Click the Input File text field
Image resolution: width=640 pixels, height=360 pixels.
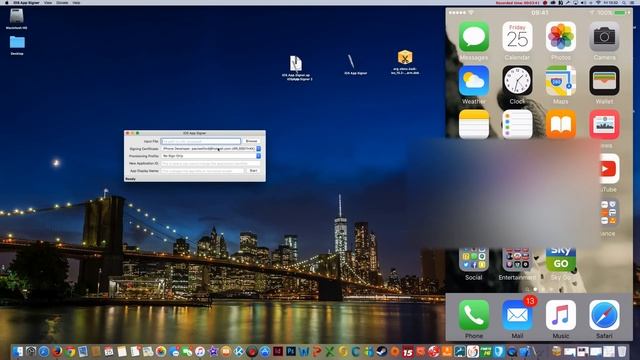pyautogui.click(x=201, y=141)
